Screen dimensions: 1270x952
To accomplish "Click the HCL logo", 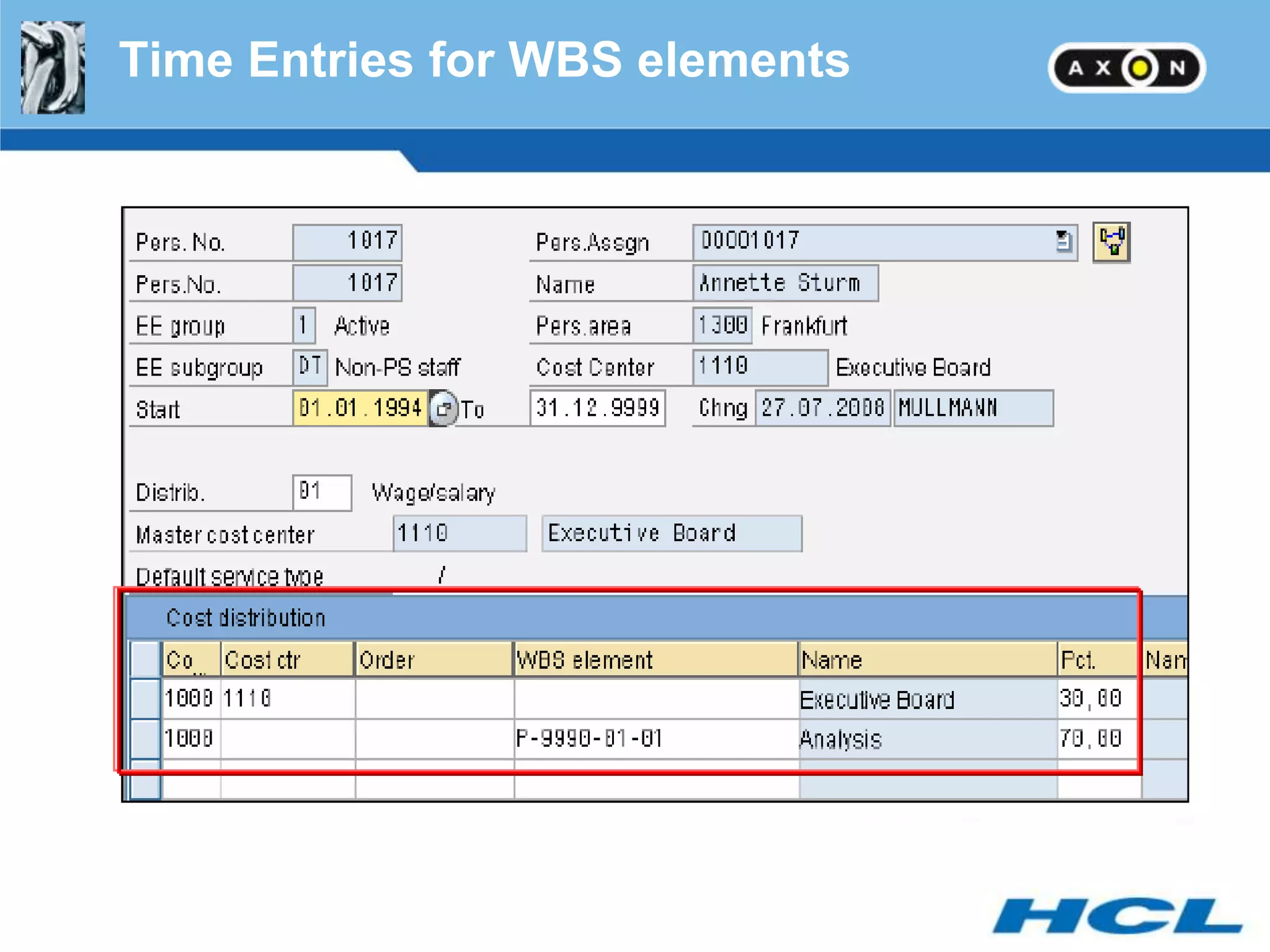I will click(1119, 915).
